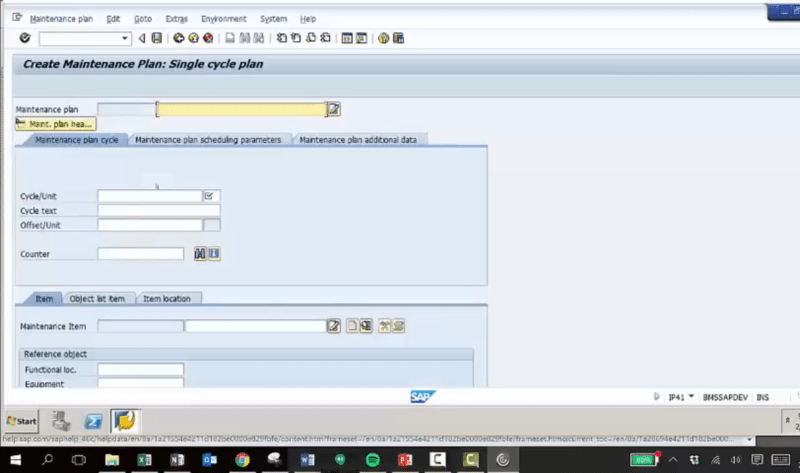Show hidden system tray icons chevron
This screenshot has height=473, width=800.
[x=673, y=460]
